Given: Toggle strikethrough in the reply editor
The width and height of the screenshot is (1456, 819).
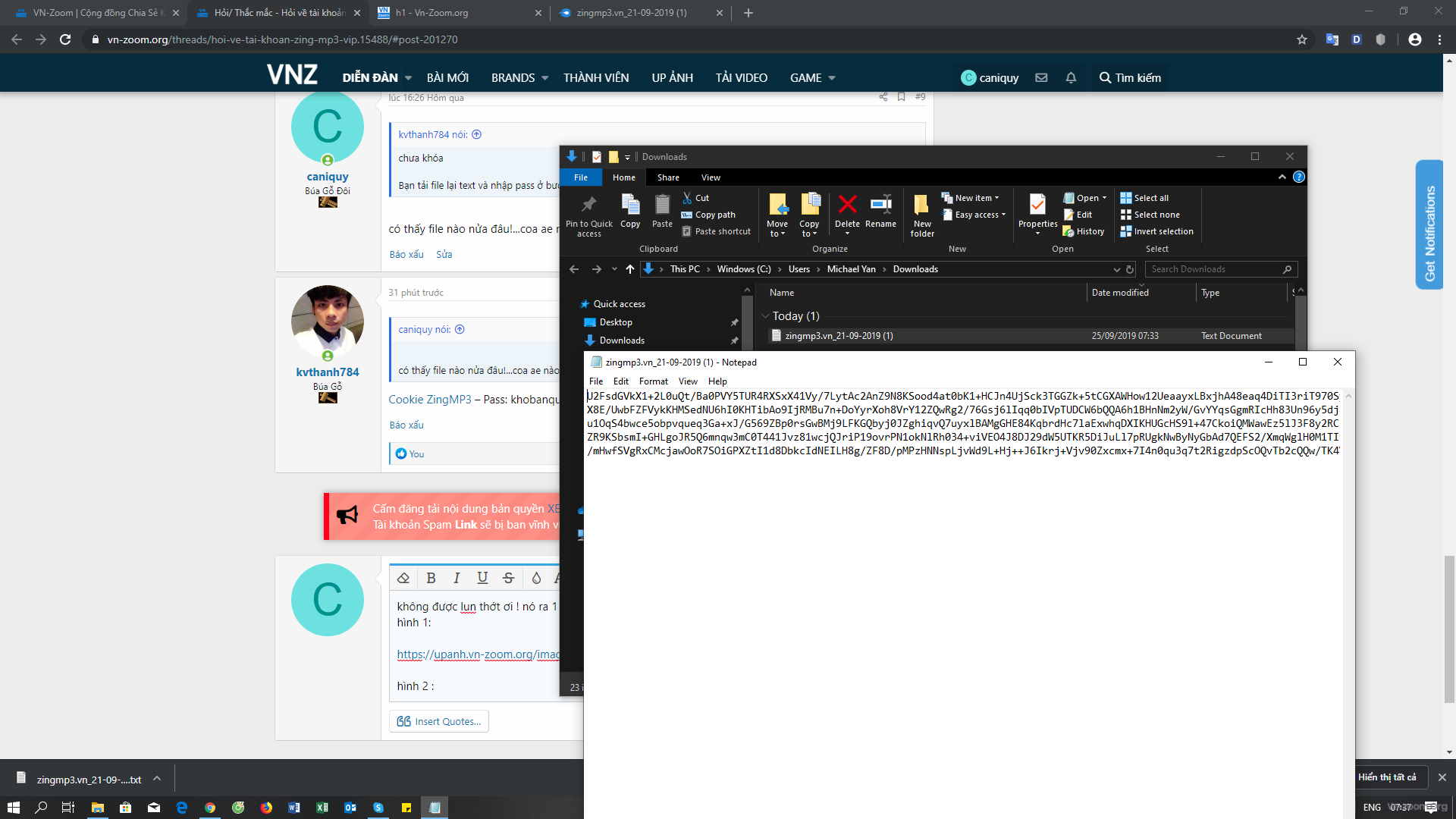Looking at the screenshot, I should (x=508, y=578).
